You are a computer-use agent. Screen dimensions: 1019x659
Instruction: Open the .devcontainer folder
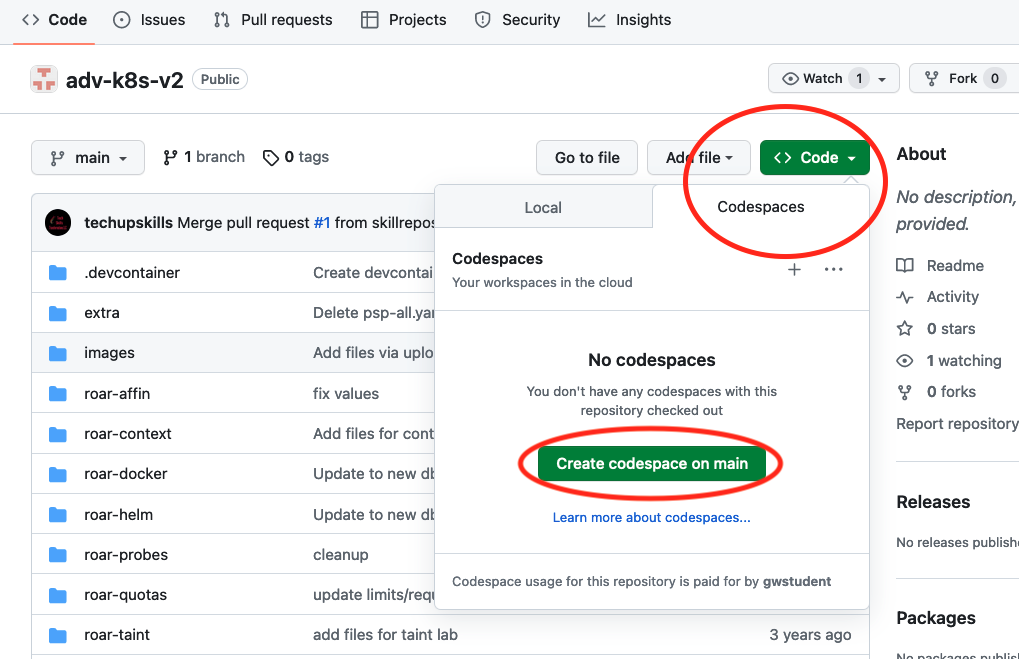point(132,272)
